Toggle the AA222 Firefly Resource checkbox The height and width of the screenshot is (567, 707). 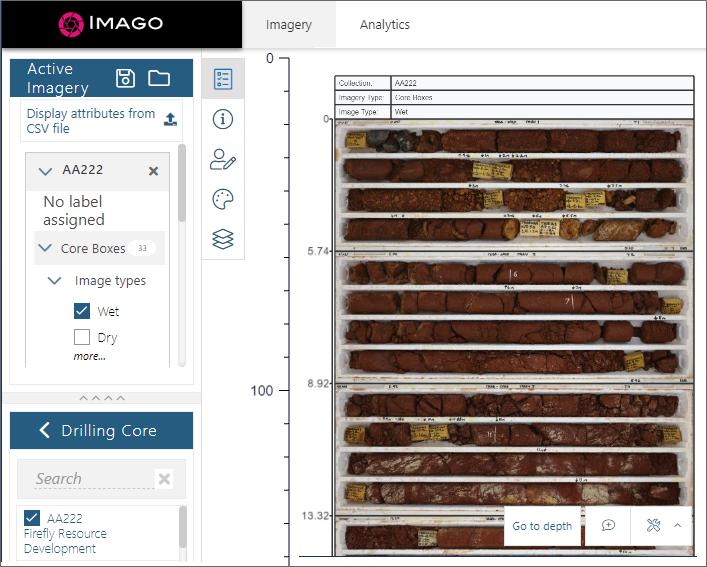click(31, 518)
